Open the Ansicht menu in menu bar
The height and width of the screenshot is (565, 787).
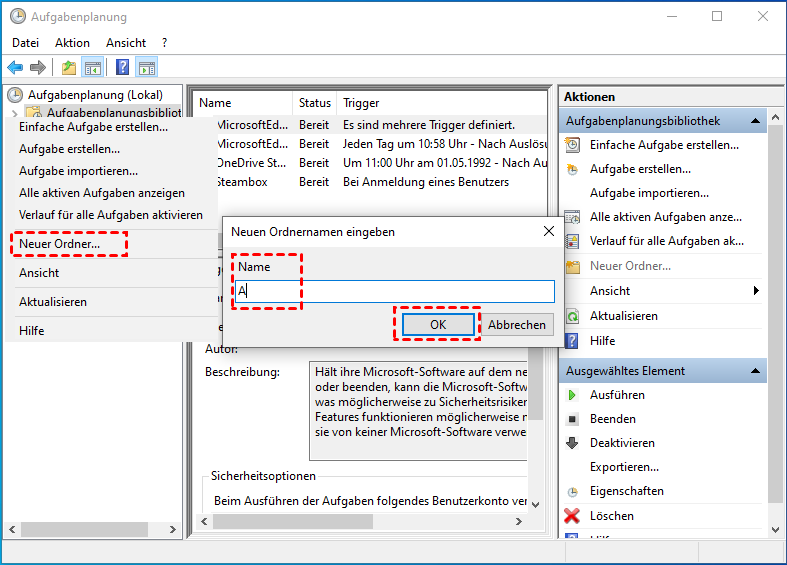126,43
